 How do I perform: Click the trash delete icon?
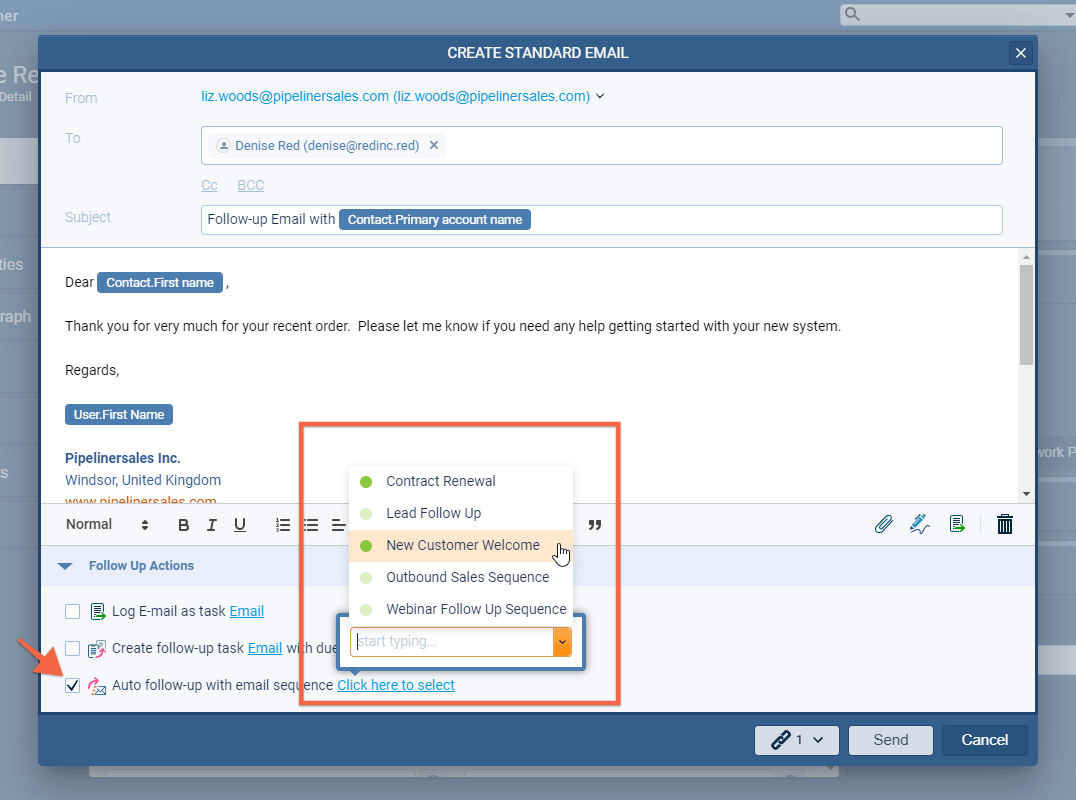1005,524
